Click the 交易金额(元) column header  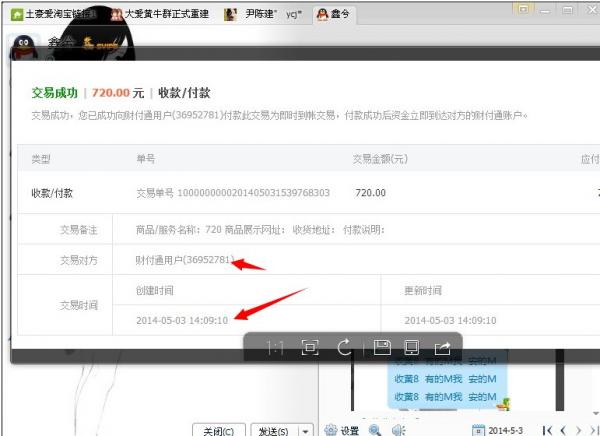point(380,158)
